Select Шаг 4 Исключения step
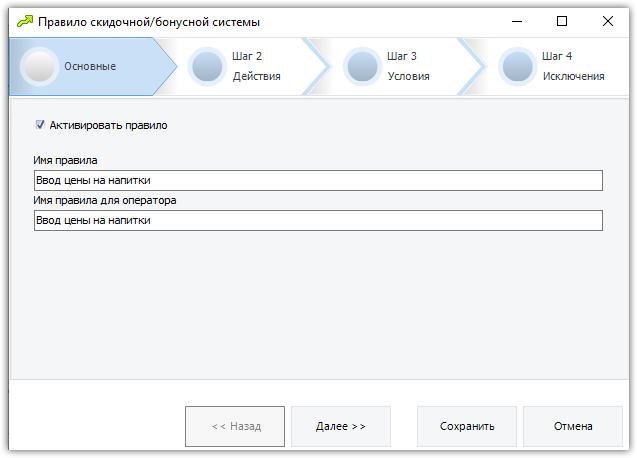Image resolution: width=637 pixels, height=458 pixels. tap(559, 67)
